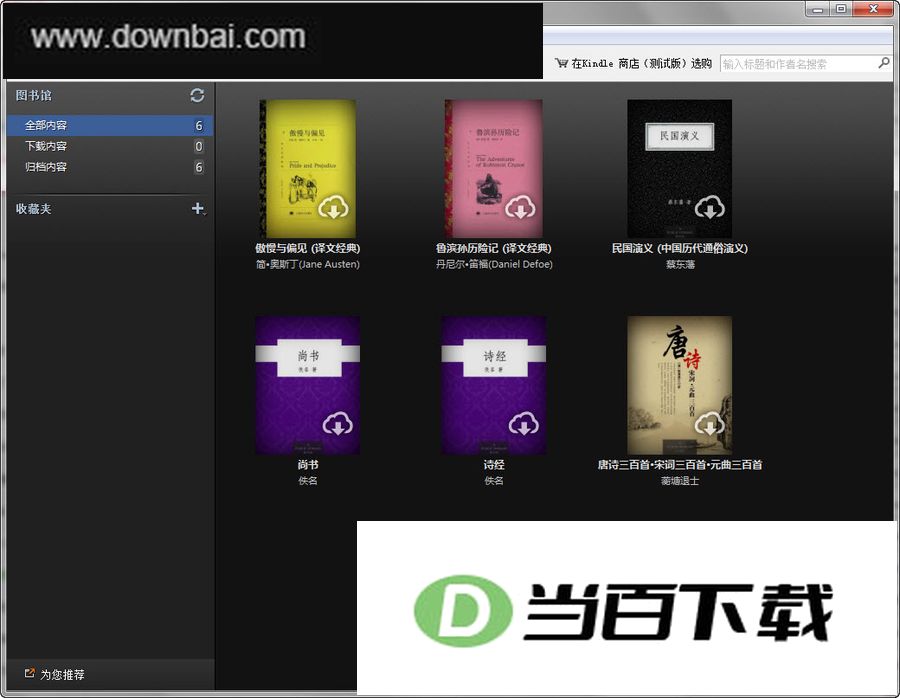Viewport: 900px width, 698px height.
Task: Click author name 简·奥斯丁(Jane Austen)
Action: tap(308, 265)
